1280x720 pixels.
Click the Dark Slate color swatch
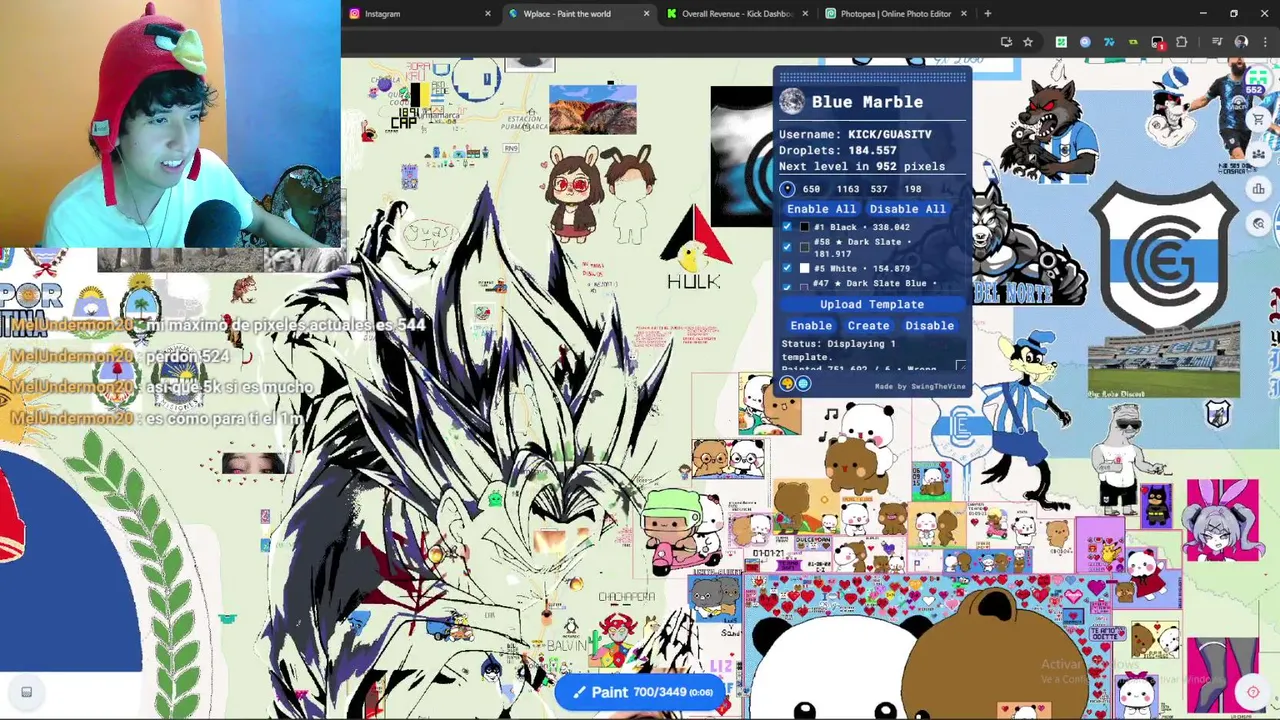click(x=805, y=247)
